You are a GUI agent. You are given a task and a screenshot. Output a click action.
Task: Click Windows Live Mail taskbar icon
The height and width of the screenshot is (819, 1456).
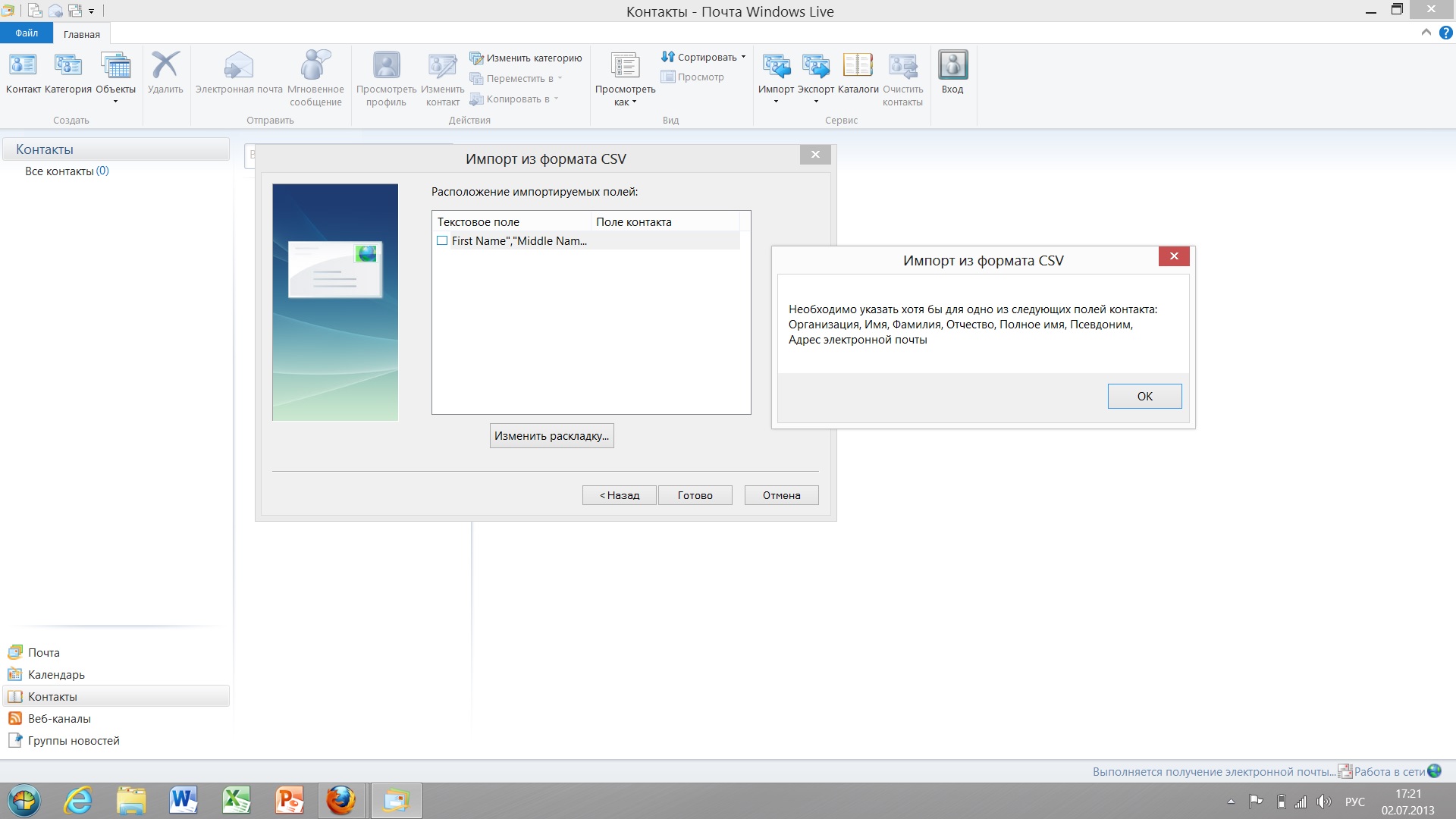(396, 801)
